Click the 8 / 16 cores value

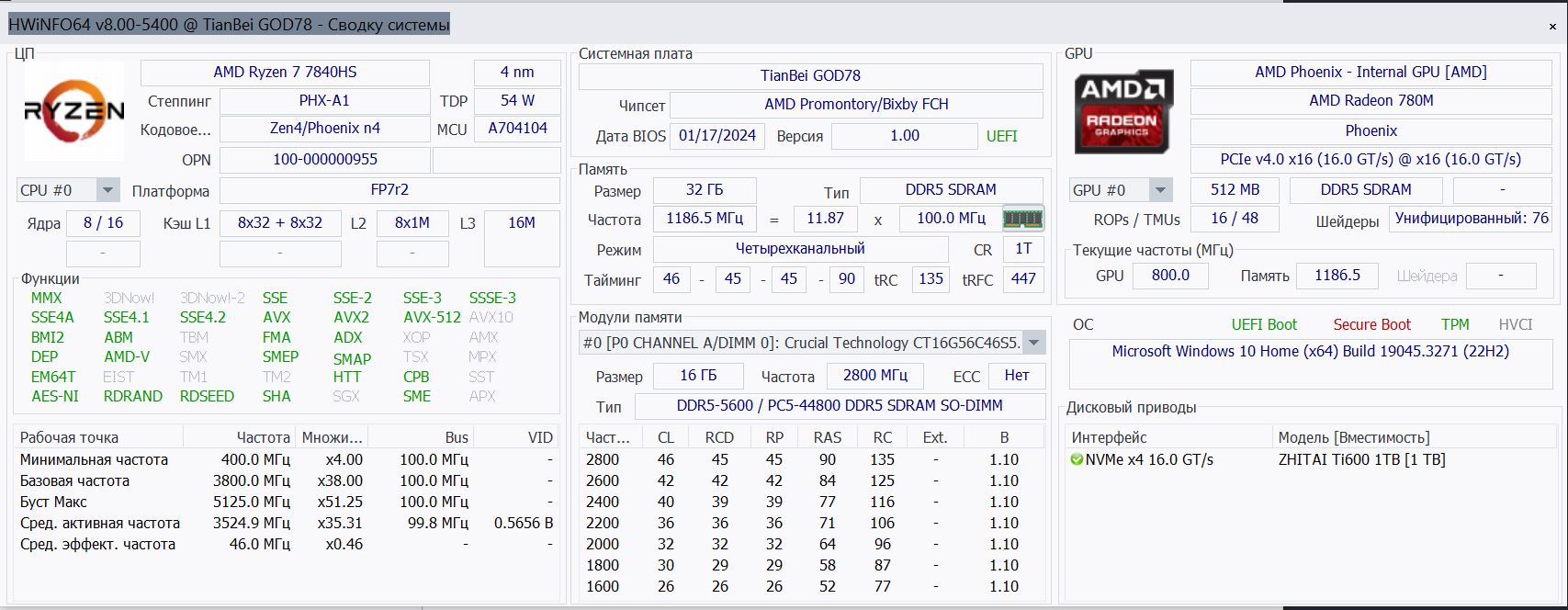click(103, 223)
